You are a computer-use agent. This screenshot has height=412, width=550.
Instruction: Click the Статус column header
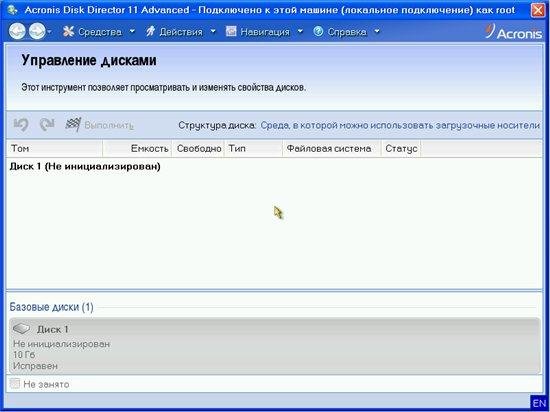401,148
